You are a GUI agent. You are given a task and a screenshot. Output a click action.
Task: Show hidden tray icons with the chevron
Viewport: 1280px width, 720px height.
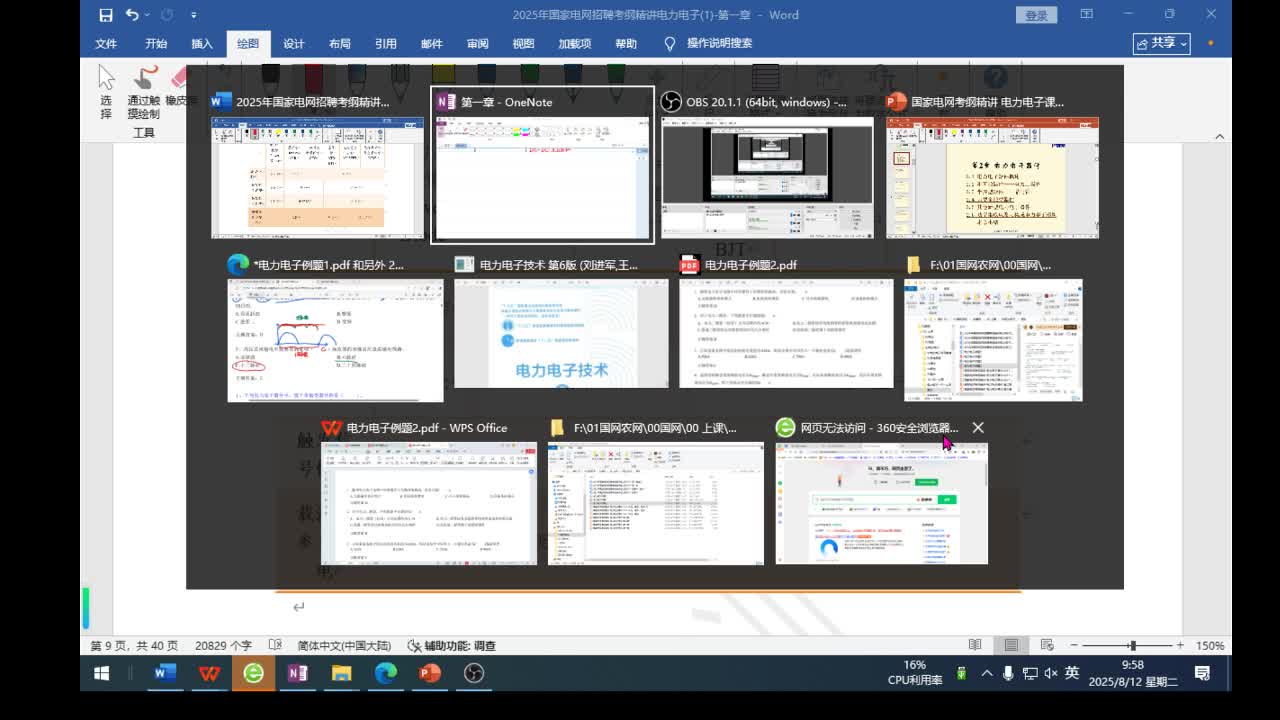(x=987, y=673)
